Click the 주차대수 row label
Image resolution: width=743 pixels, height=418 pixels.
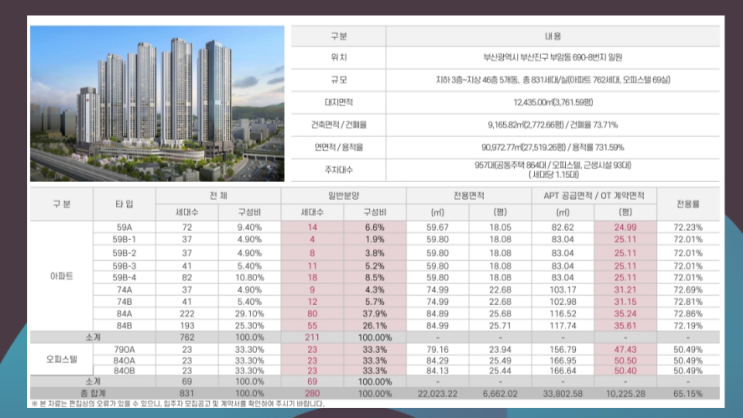(339, 170)
